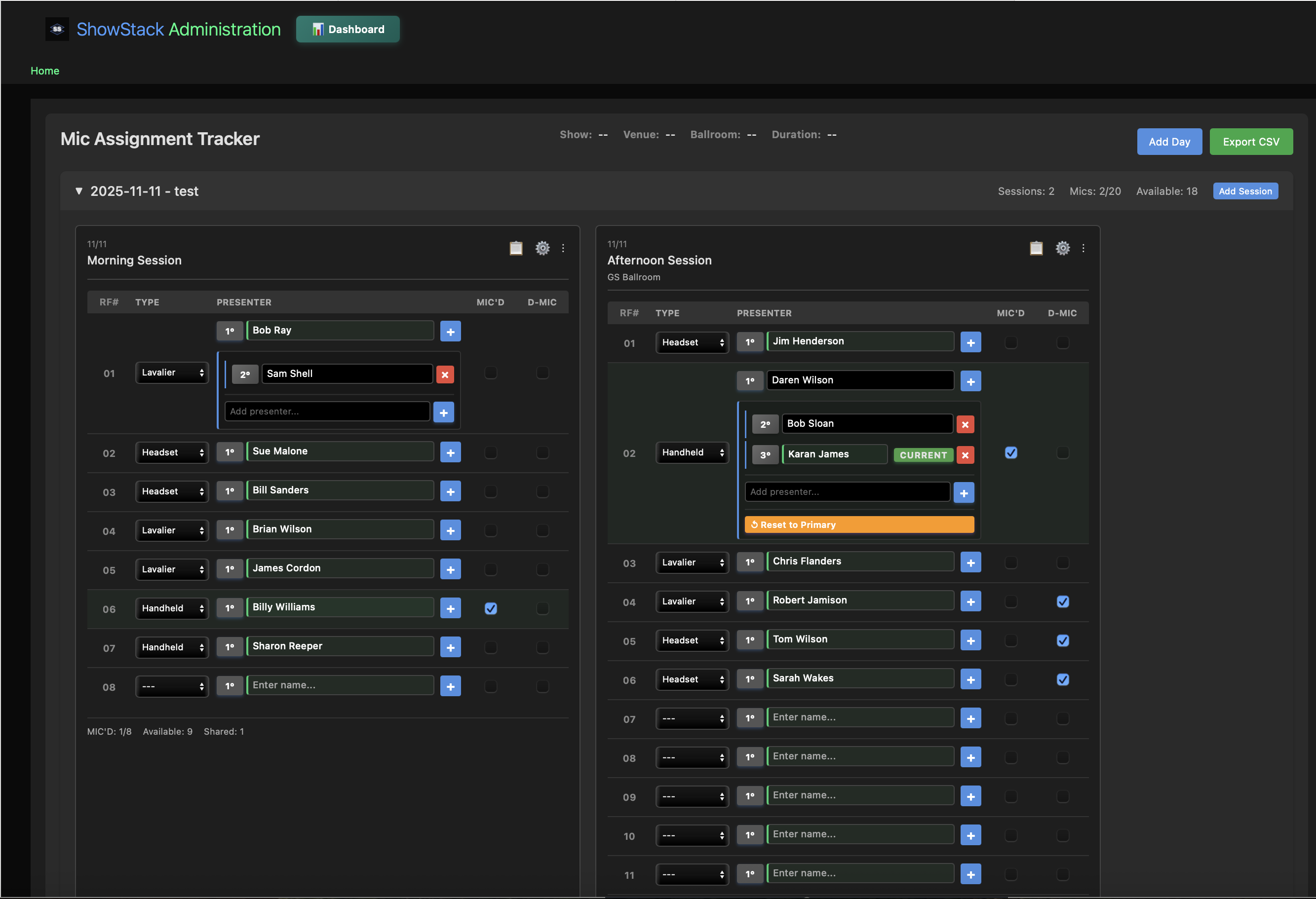Open type dropdown for Brian Wilson
This screenshot has width=1316, height=899.
coord(172,530)
